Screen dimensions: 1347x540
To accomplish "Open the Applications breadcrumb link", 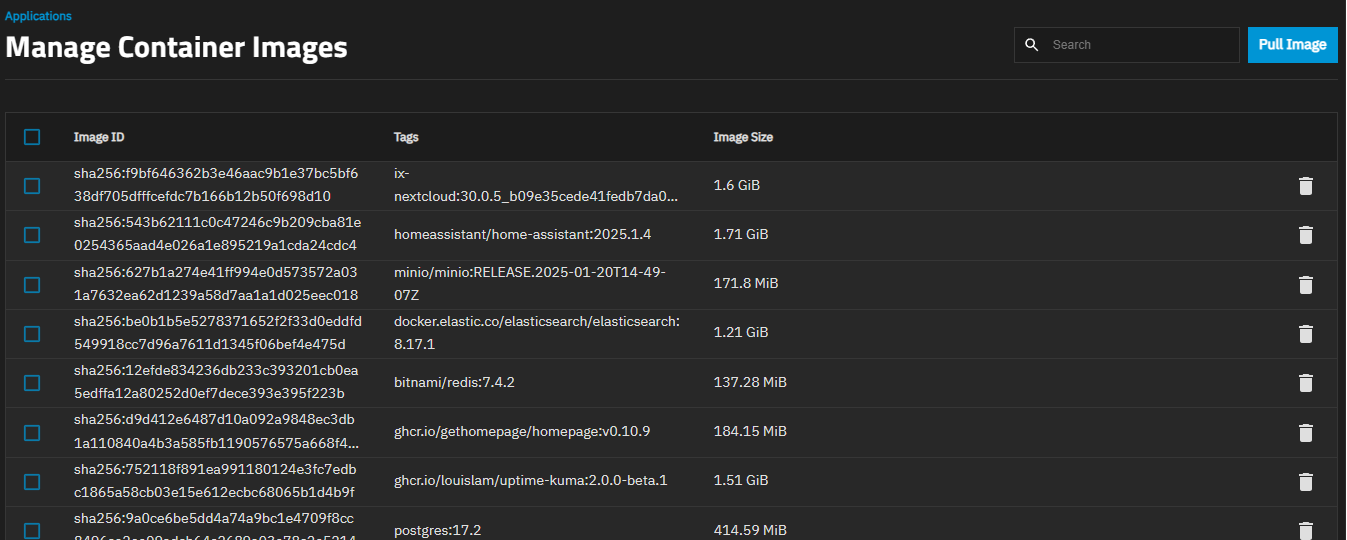I will pyautogui.click(x=38, y=16).
